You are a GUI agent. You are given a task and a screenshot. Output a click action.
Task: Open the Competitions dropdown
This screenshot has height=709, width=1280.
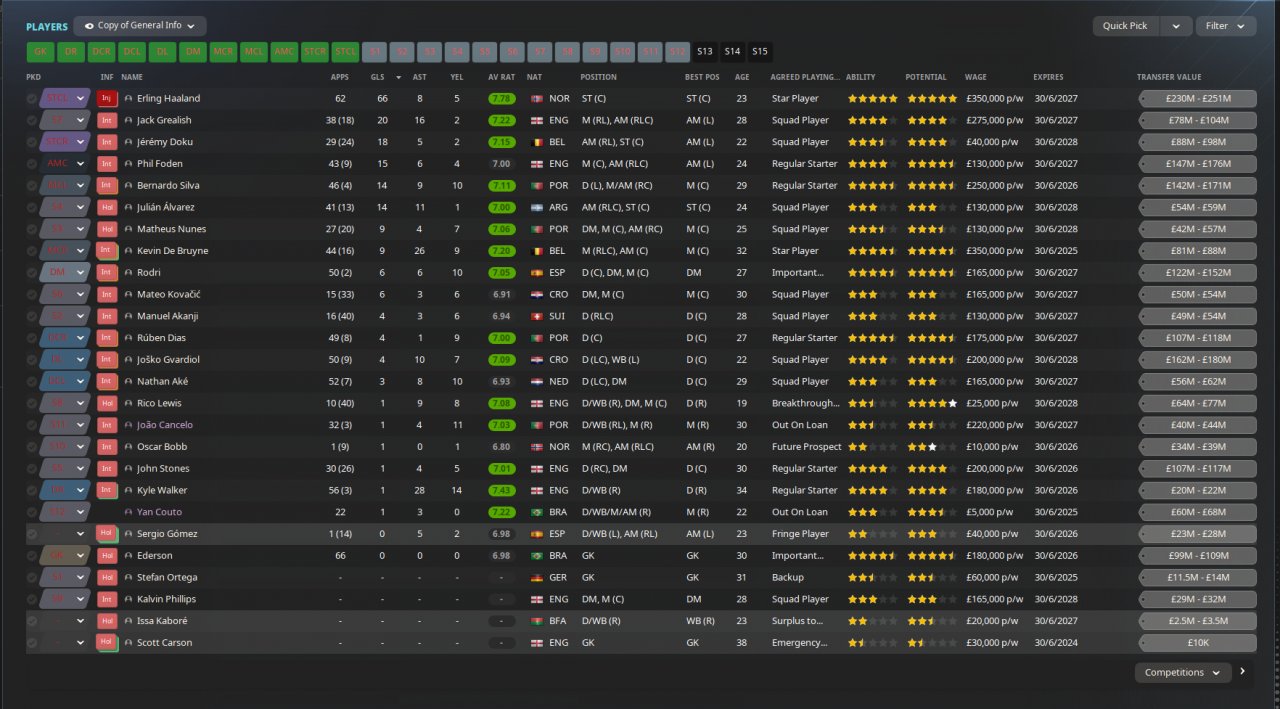[1183, 673]
